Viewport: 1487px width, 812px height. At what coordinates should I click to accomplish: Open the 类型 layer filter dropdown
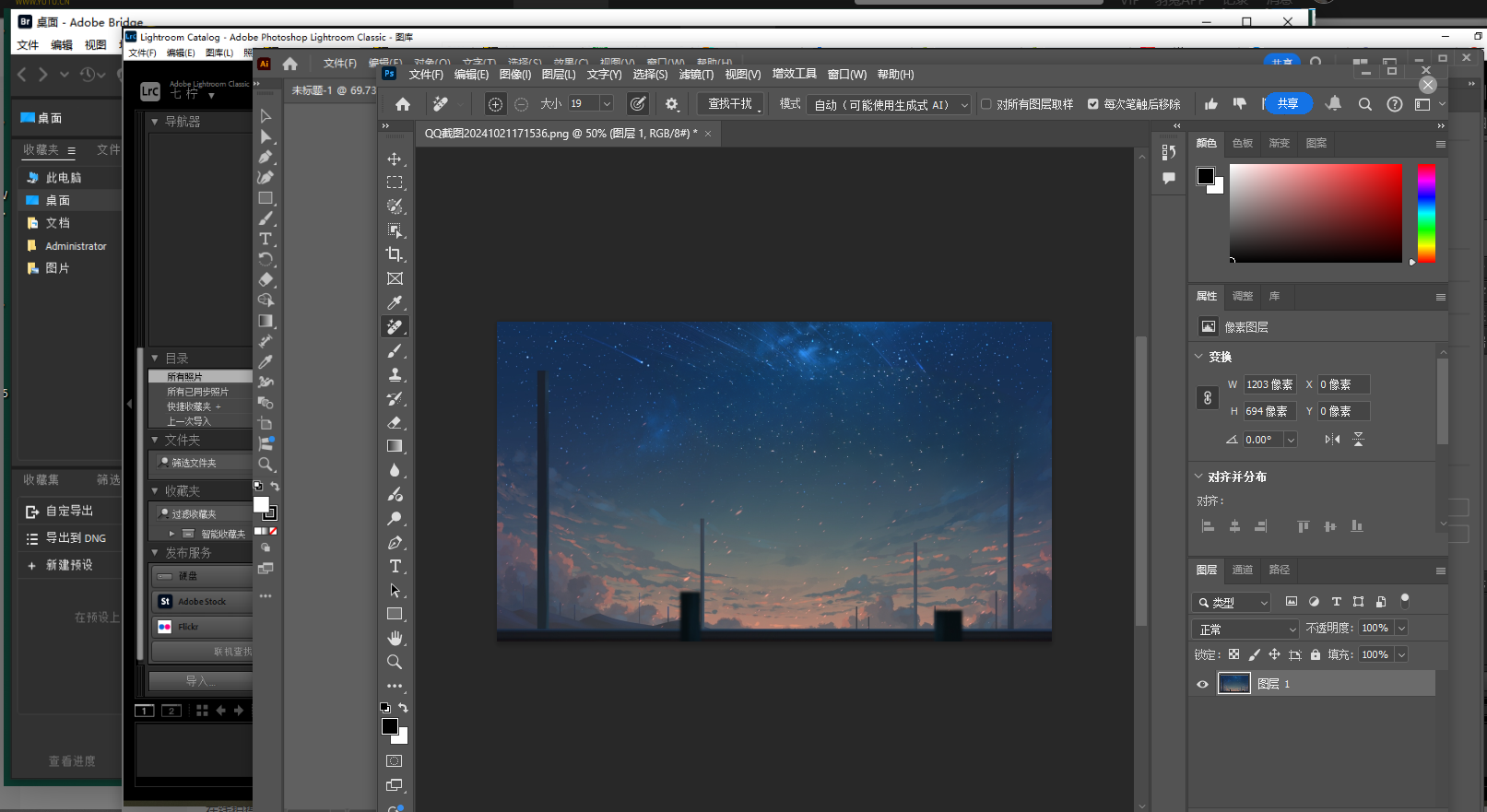1232,602
